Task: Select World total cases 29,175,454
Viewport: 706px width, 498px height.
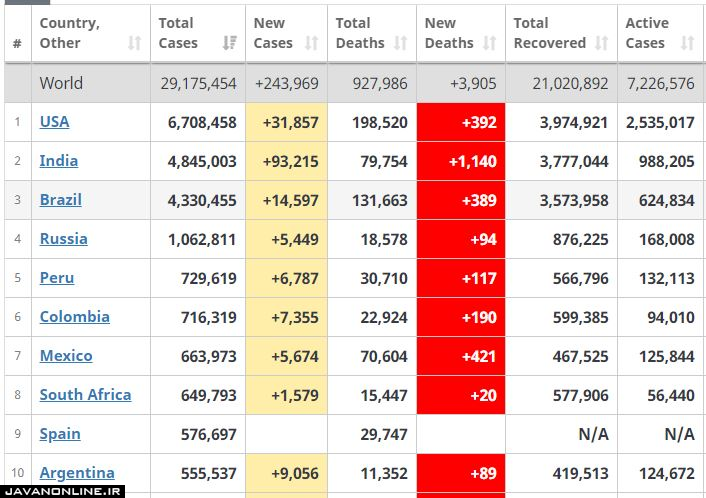Action: [199, 83]
